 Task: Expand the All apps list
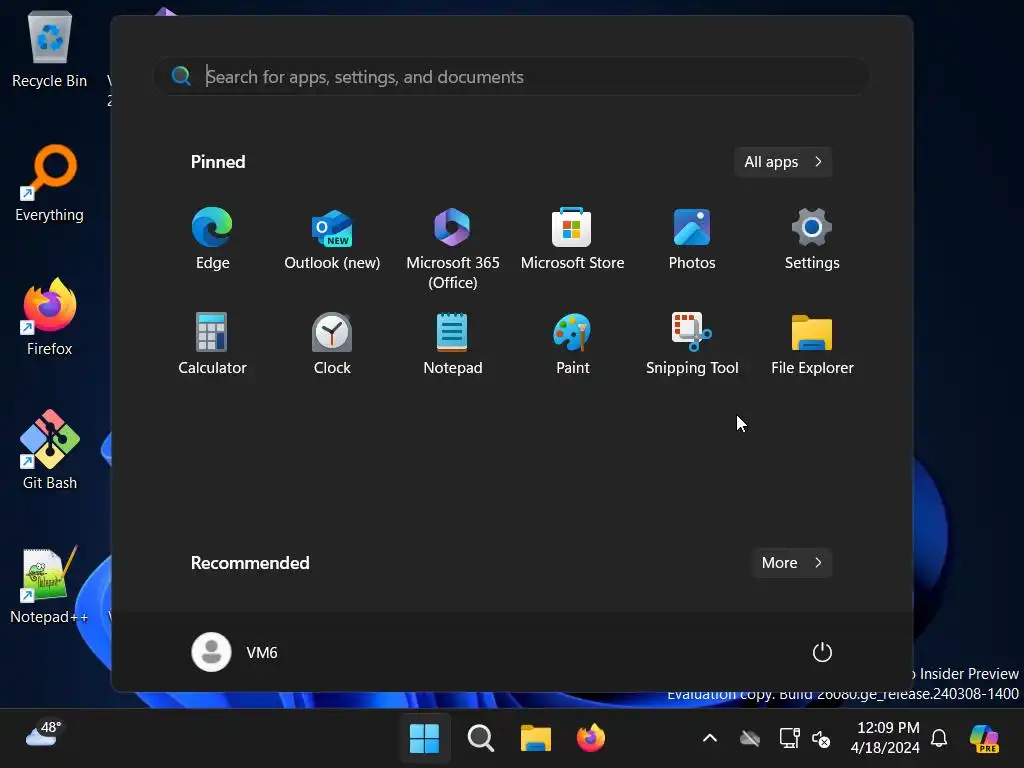pyautogui.click(x=782, y=162)
